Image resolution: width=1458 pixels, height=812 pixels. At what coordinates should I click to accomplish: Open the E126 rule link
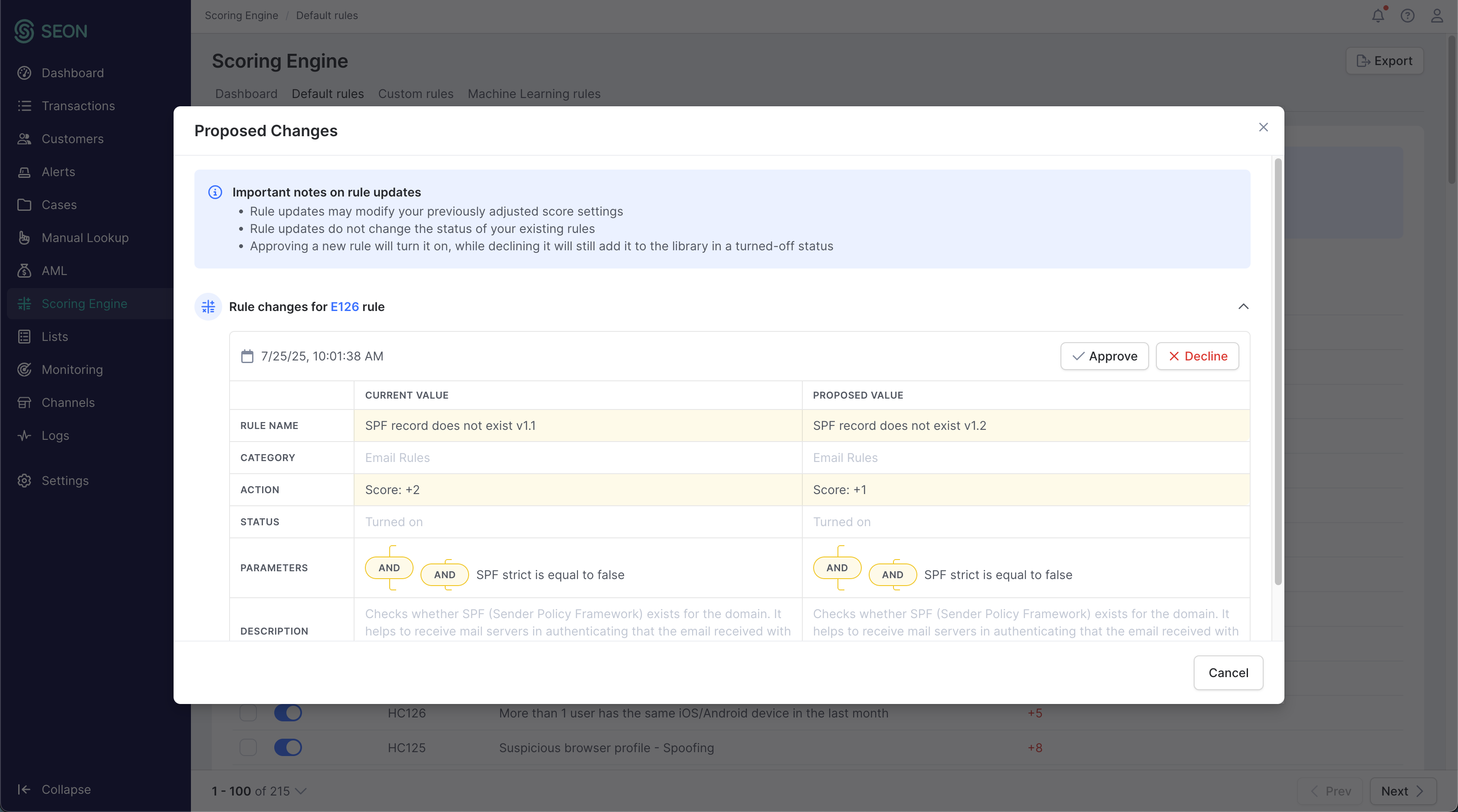345,307
